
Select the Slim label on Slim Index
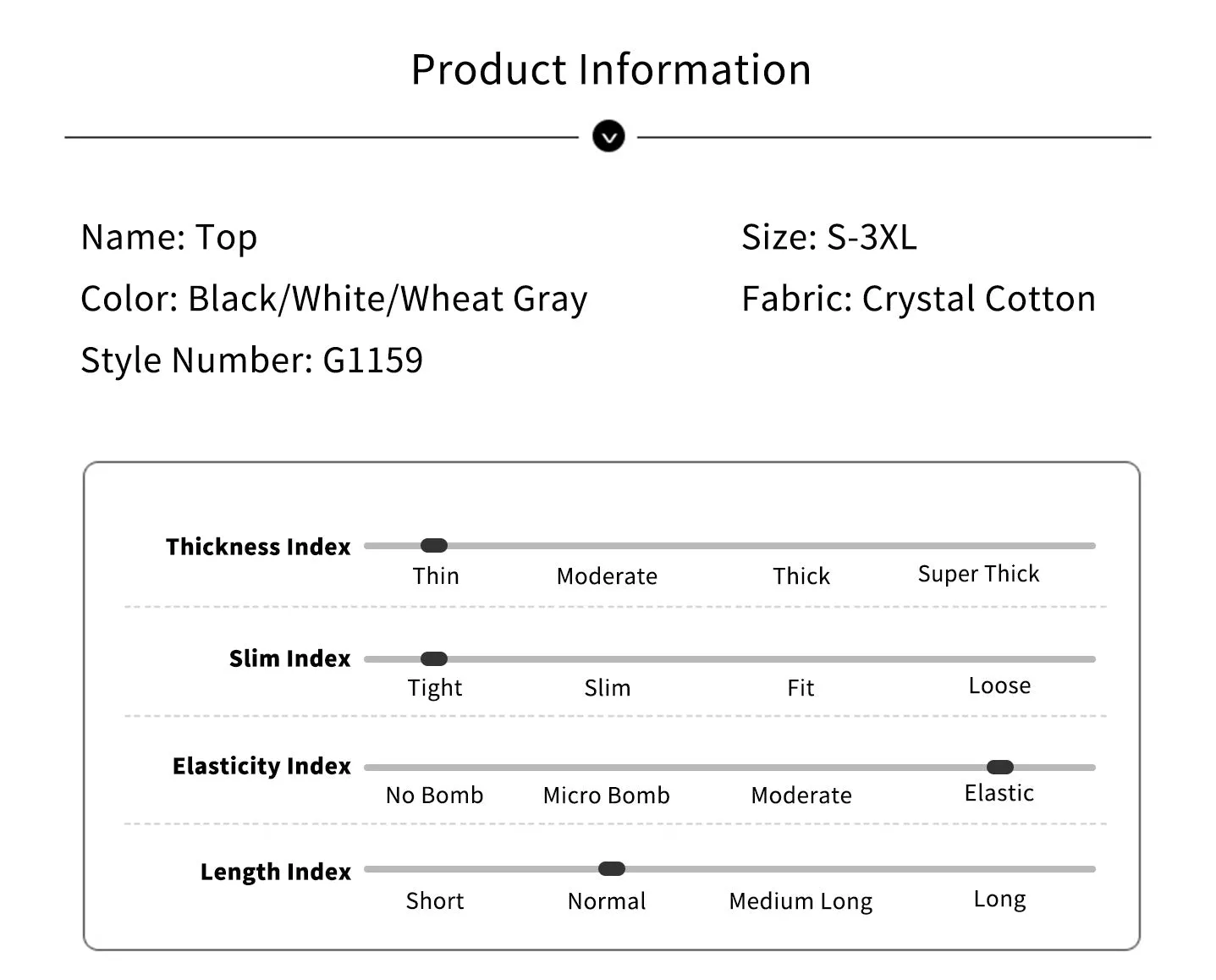click(608, 688)
